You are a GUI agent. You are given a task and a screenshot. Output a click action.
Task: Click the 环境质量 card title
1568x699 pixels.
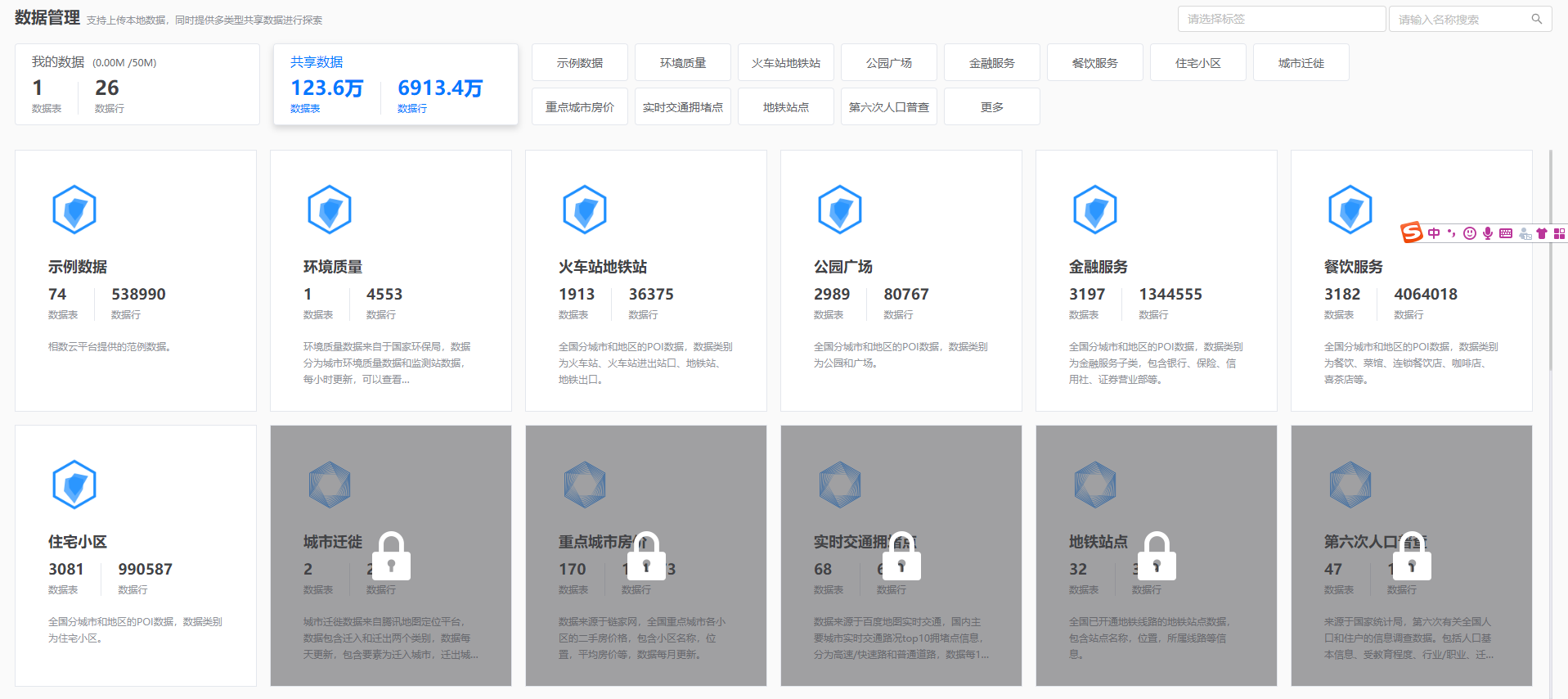tap(333, 267)
